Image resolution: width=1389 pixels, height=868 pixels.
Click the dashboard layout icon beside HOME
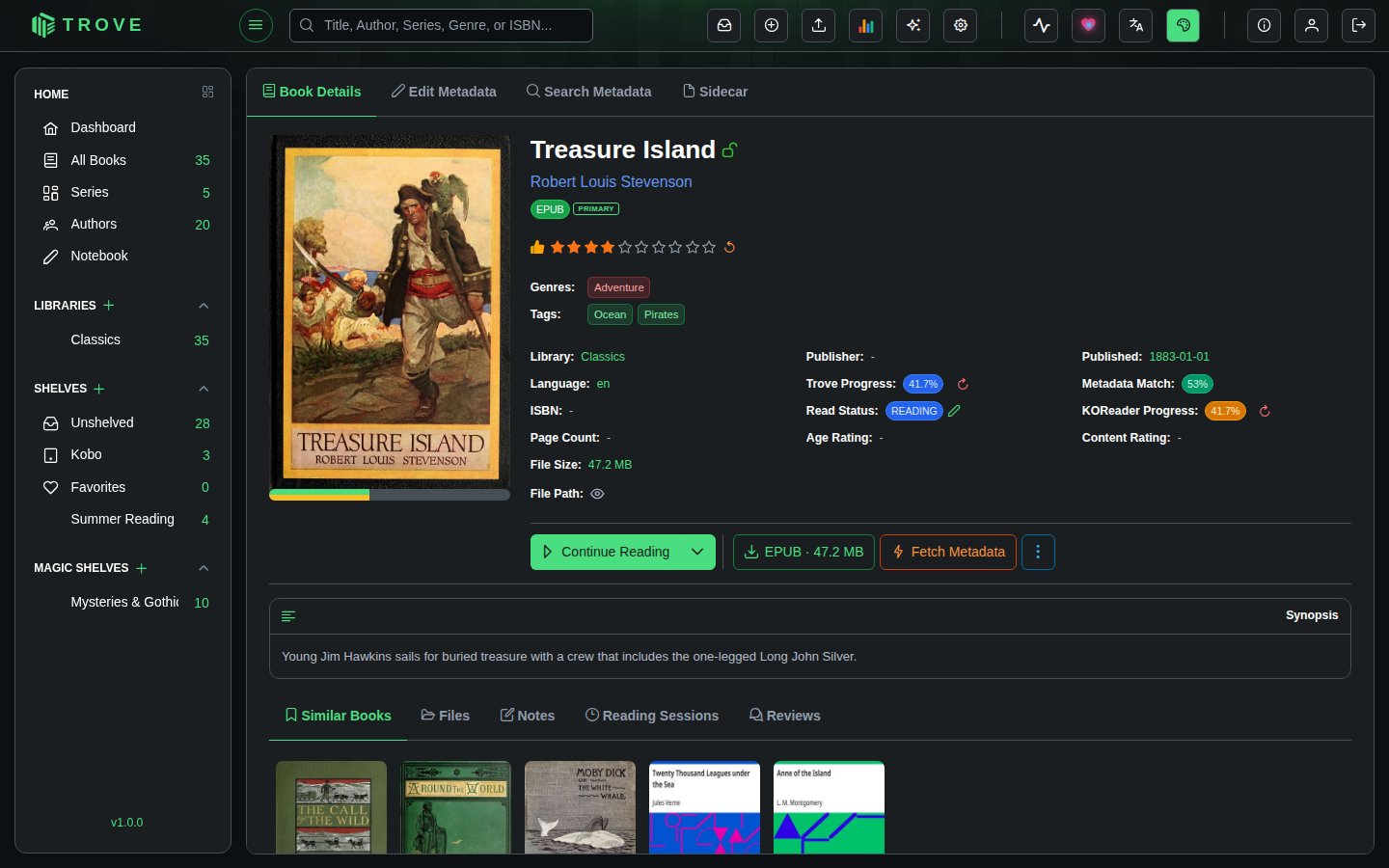click(x=207, y=92)
